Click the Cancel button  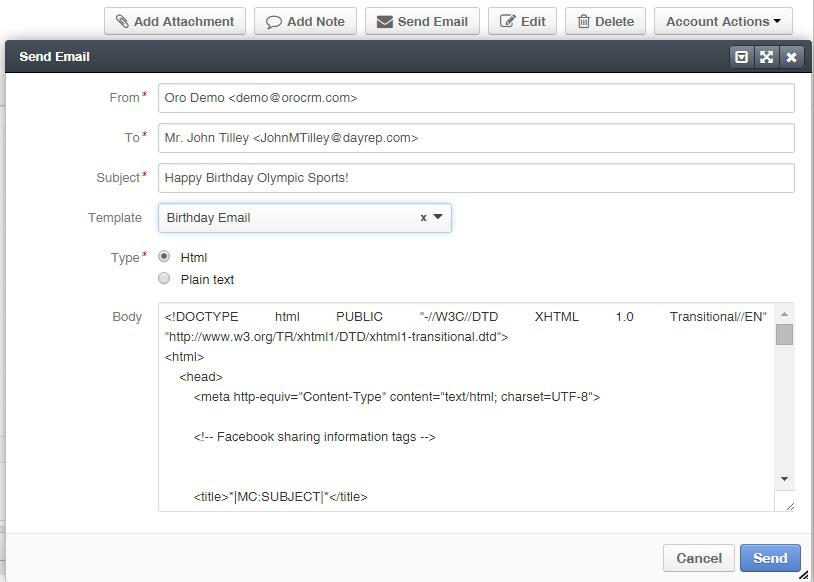699,558
